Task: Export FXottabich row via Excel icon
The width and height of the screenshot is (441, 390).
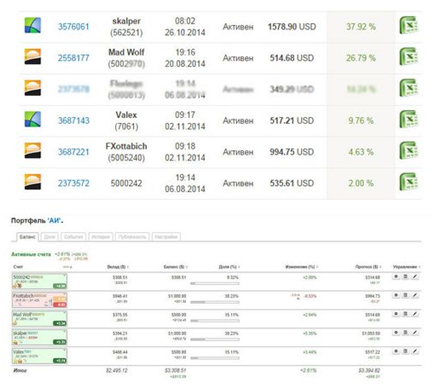Action: tap(409, 151)
